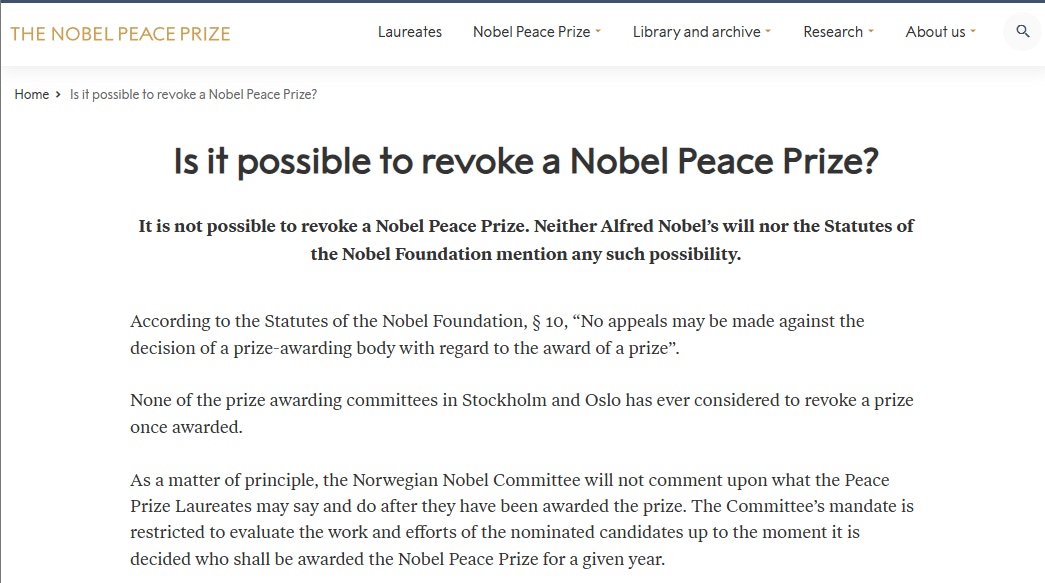This screenshot has height=583, width=1045.
Task: Open the Nobel Peace Prize menu
Action: click(x=531, y=32)
